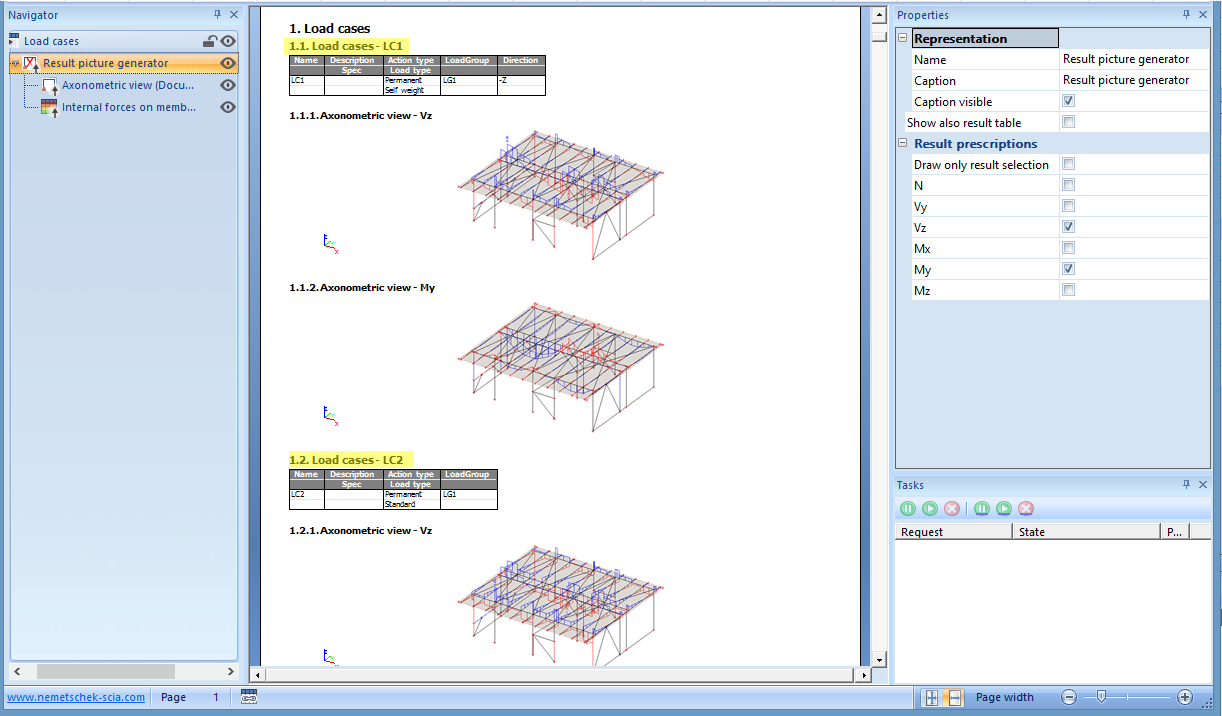Click the second underlined cancel all icon

pos(1025,509)
